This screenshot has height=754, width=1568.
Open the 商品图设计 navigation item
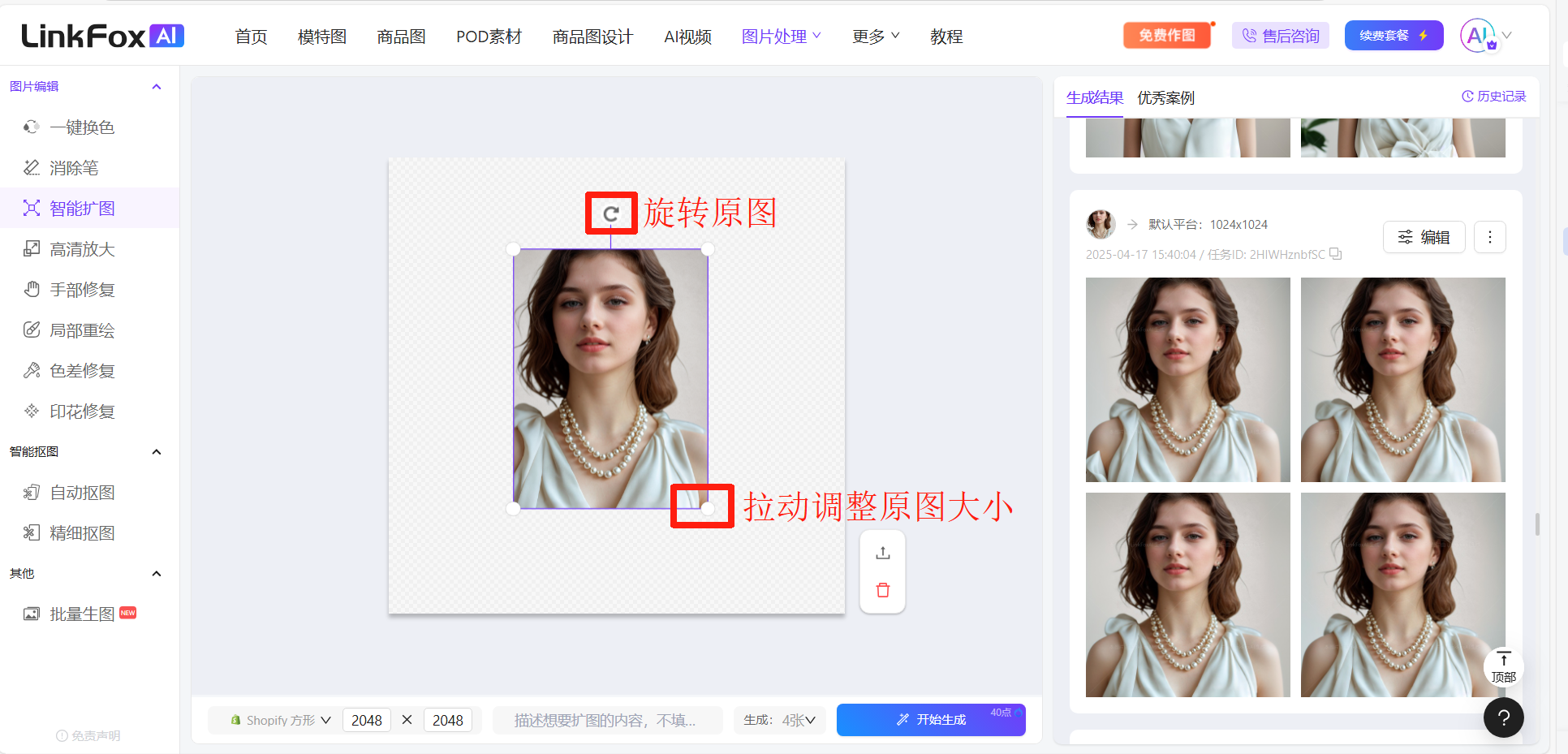[x=592, y=37]
